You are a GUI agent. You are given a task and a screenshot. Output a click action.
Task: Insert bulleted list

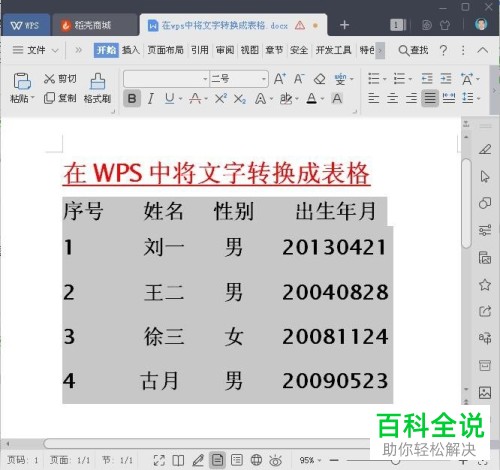tap(374, 79)
